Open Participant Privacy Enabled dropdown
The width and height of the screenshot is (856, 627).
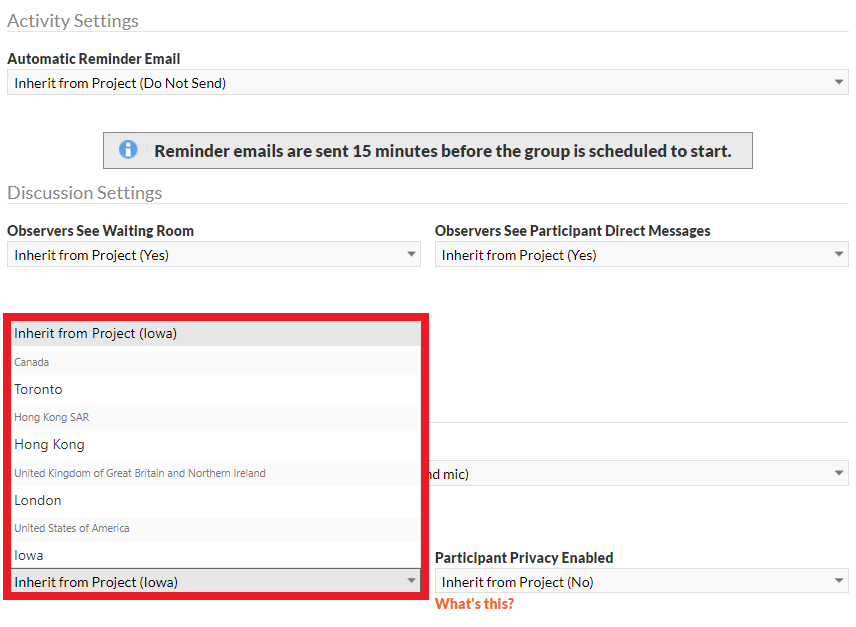click(641, 581)
